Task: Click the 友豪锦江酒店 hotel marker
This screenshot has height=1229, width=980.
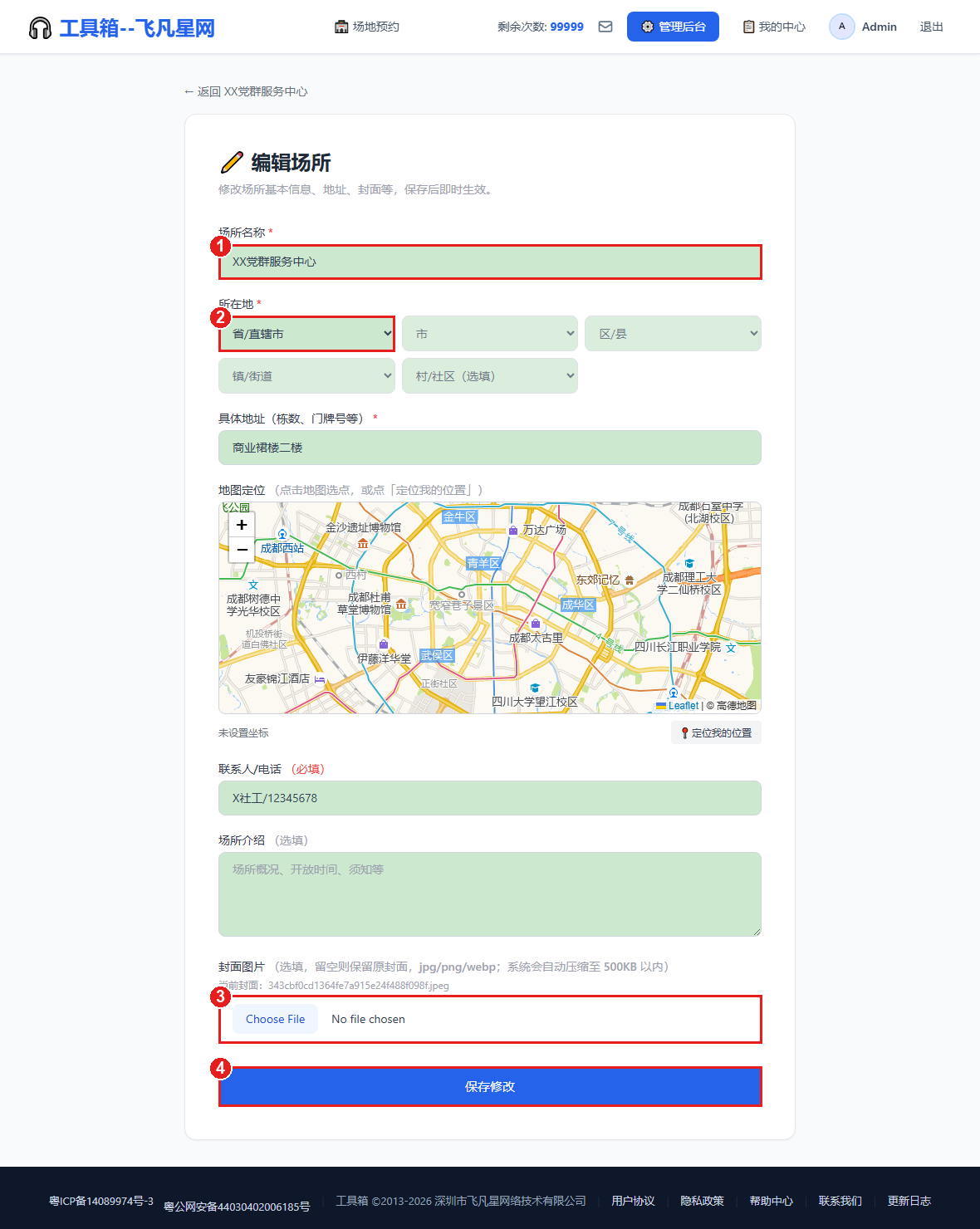Action: (320, 679)
